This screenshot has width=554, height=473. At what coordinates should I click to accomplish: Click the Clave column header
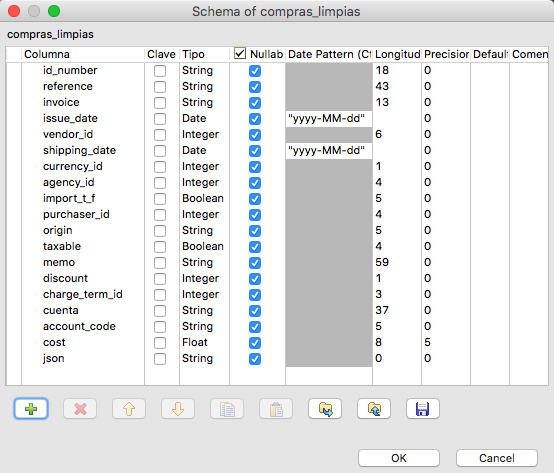162,54
